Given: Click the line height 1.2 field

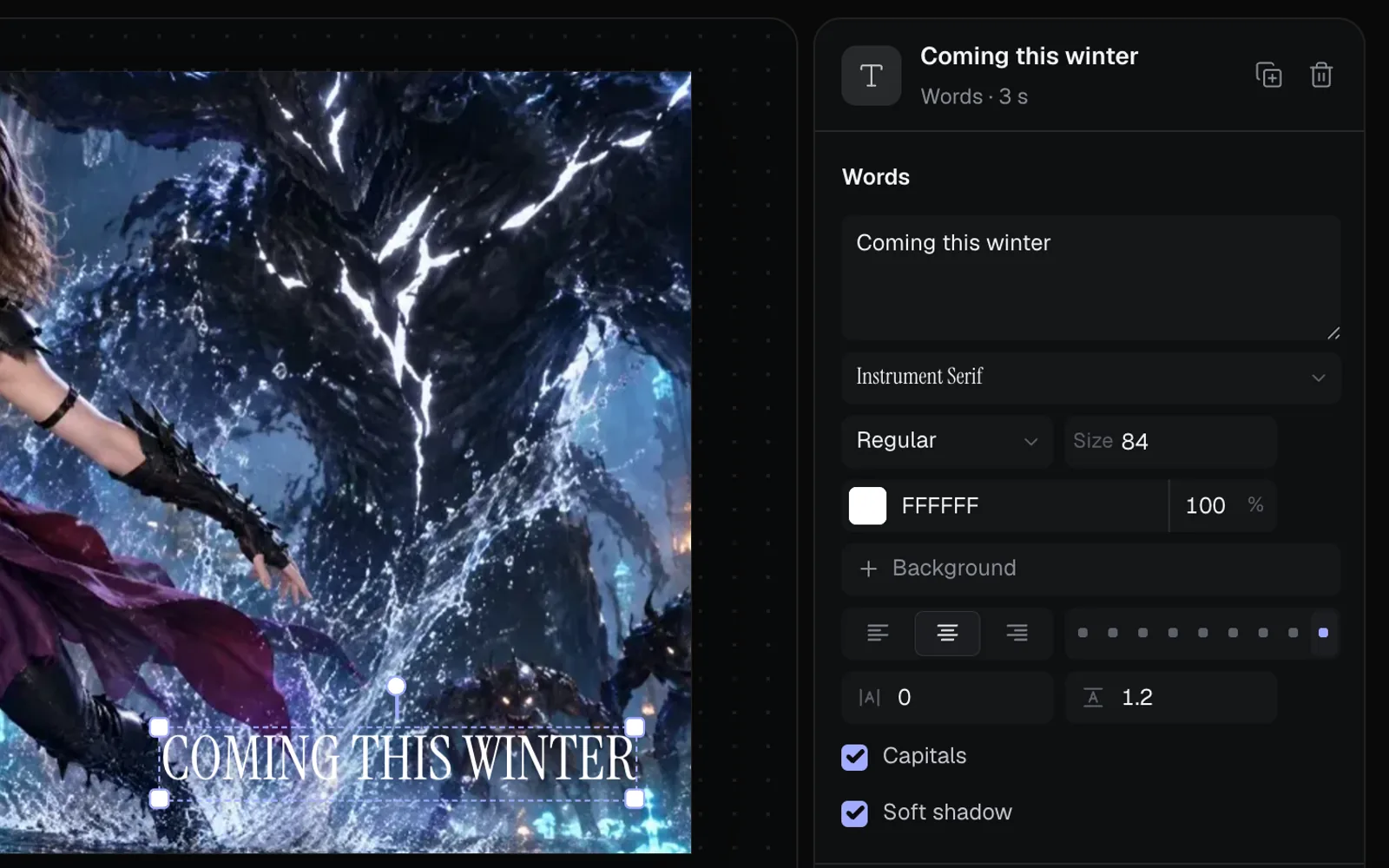Looking at the screenshot, I should (x=1171, y=697).
